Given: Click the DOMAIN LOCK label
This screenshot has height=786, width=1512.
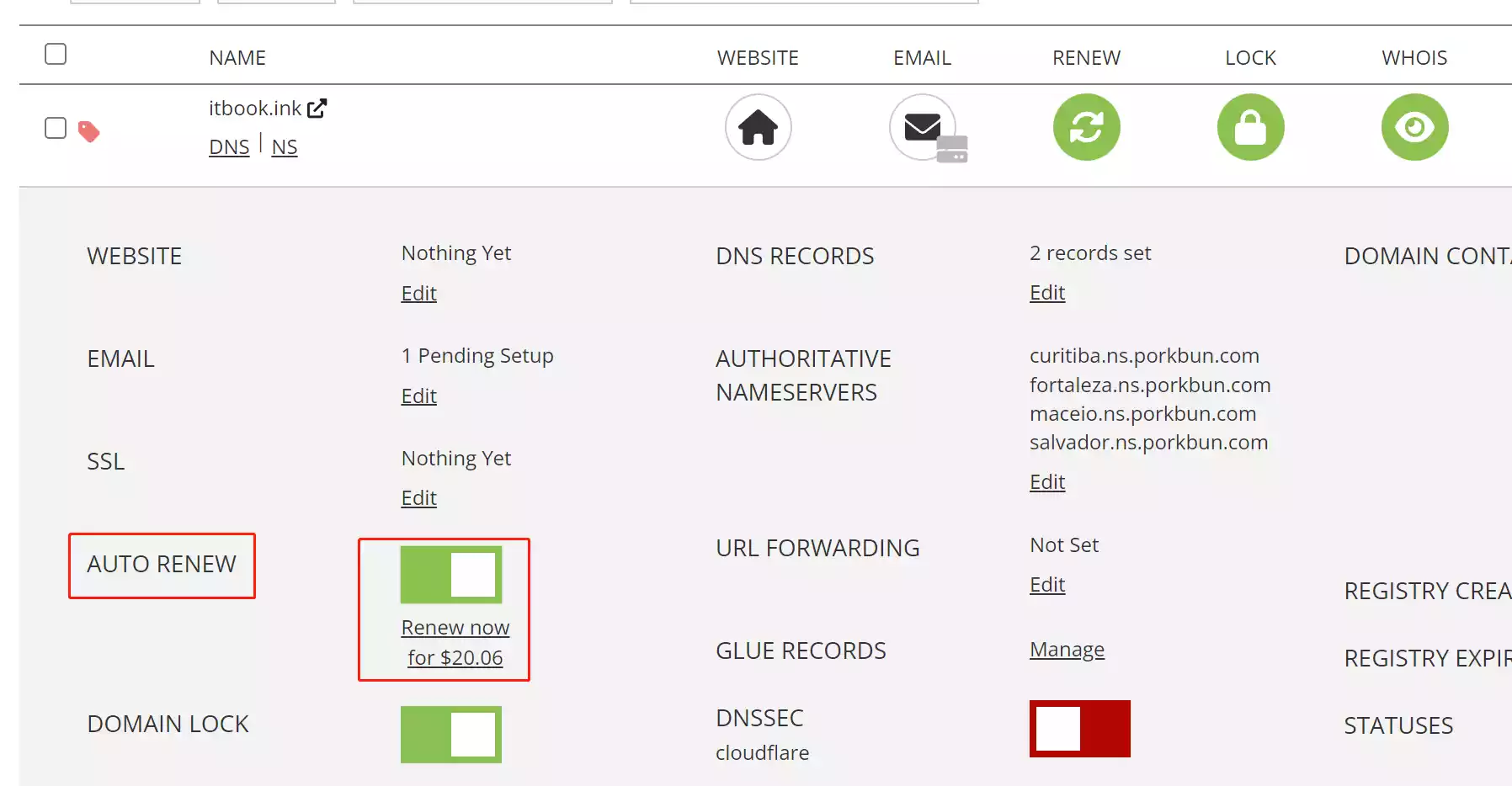Looking at the screenshot, I should [x=168, y=724].
